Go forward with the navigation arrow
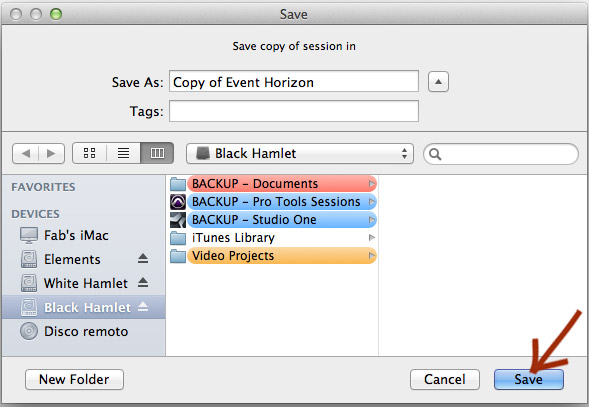Screen dimensions: 589x407 51,153
